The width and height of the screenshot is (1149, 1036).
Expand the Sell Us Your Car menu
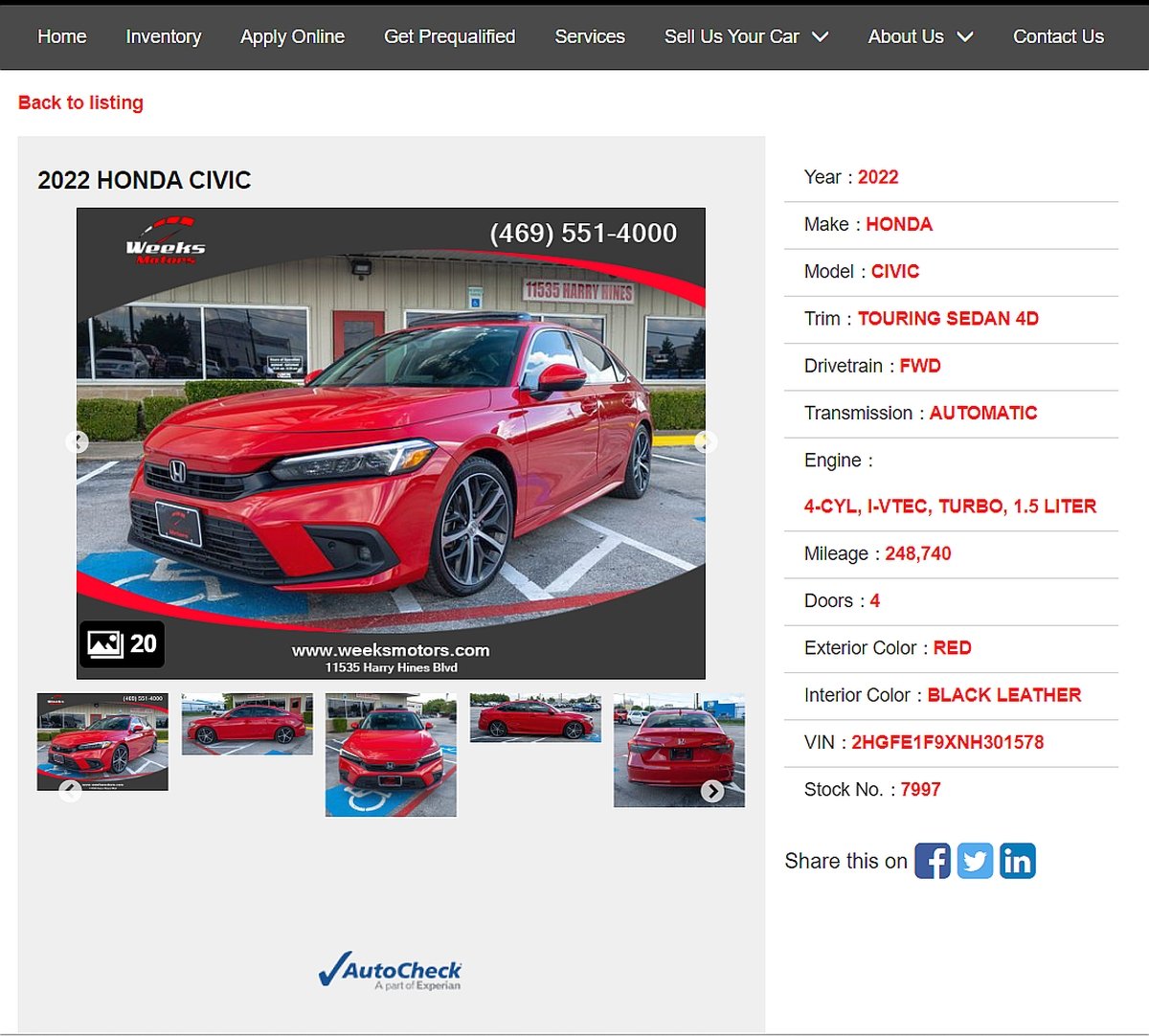[x=747, y=36]
